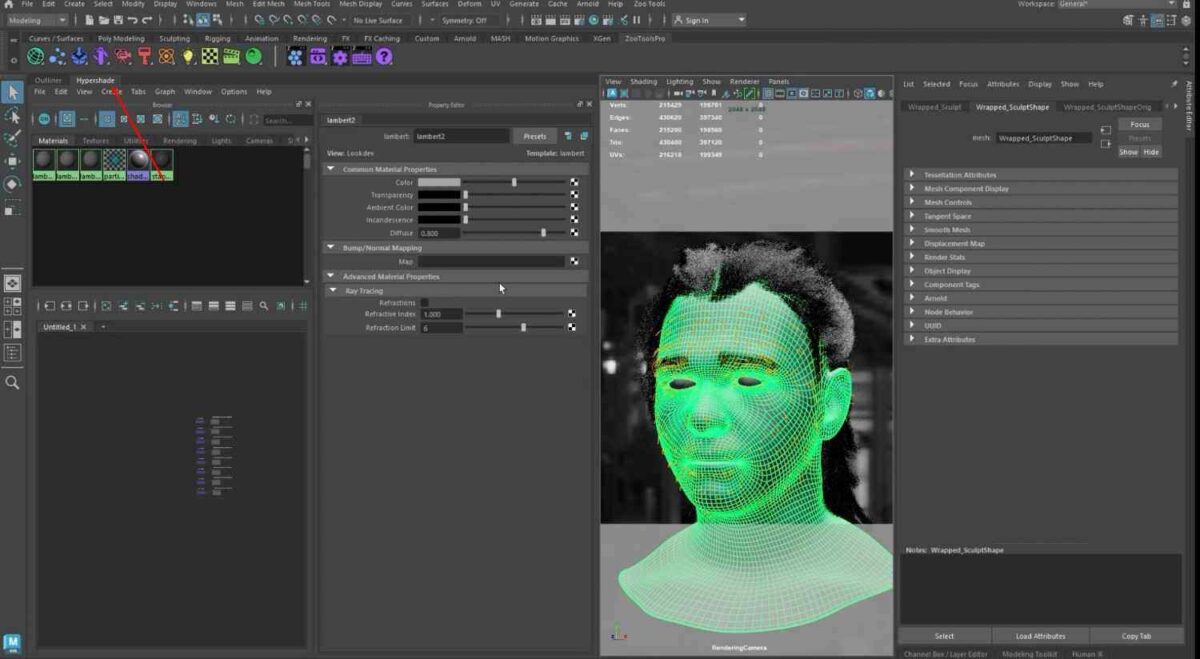
Task: Select the Select Tool arrow in the left toolbox
Action: (x=13, y=92)
